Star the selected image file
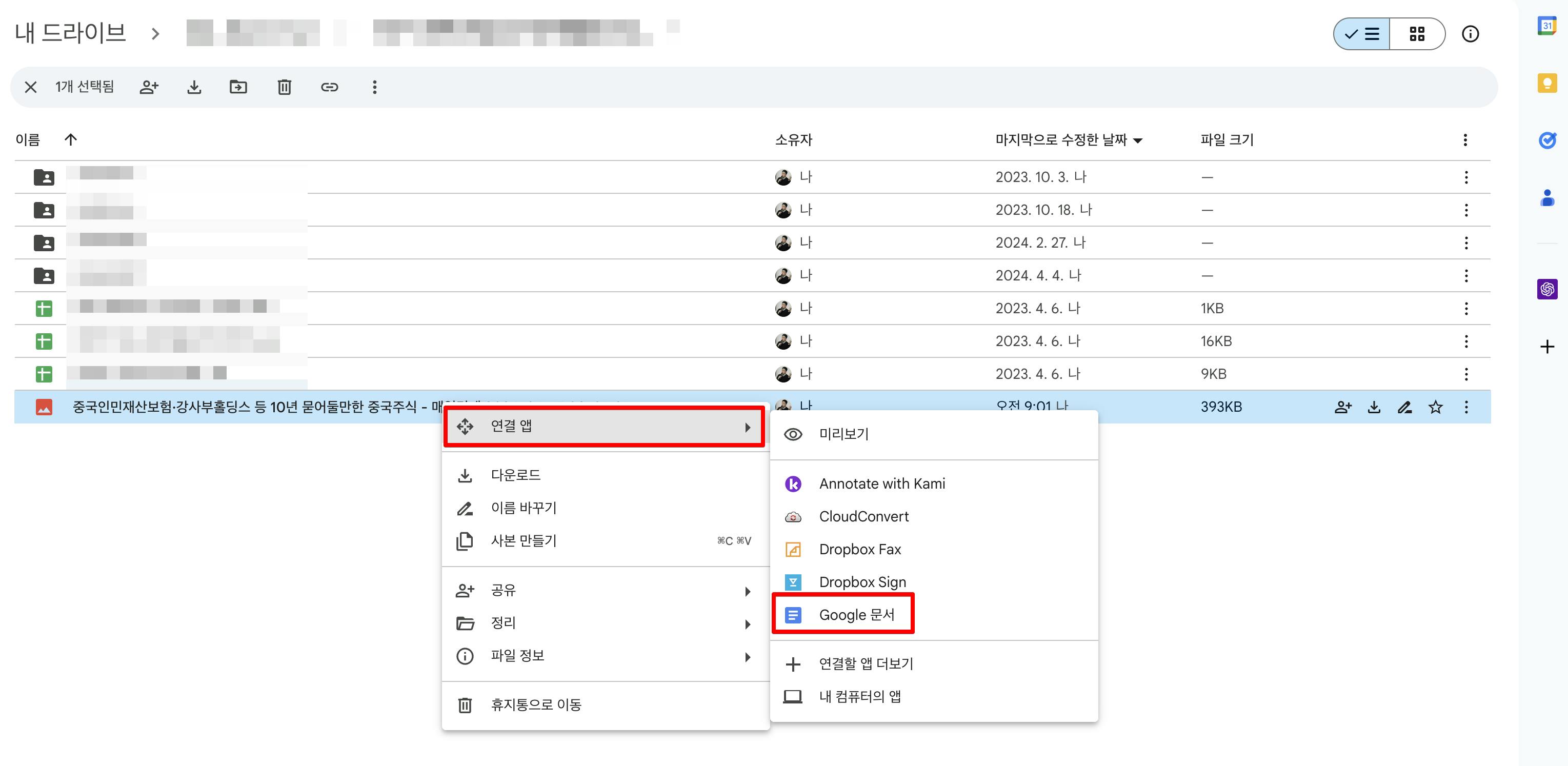 pos(1435,407)
